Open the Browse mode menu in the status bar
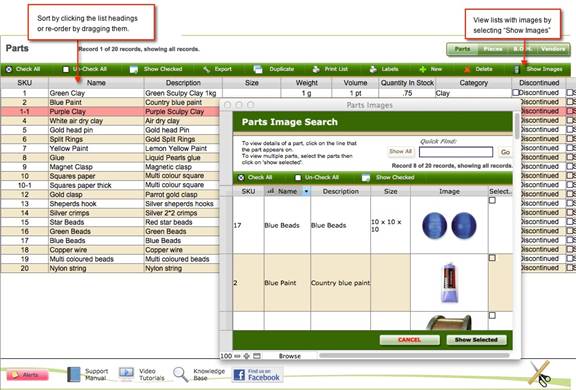The width and height of the screenshot is (576, 390). (290, 356)
